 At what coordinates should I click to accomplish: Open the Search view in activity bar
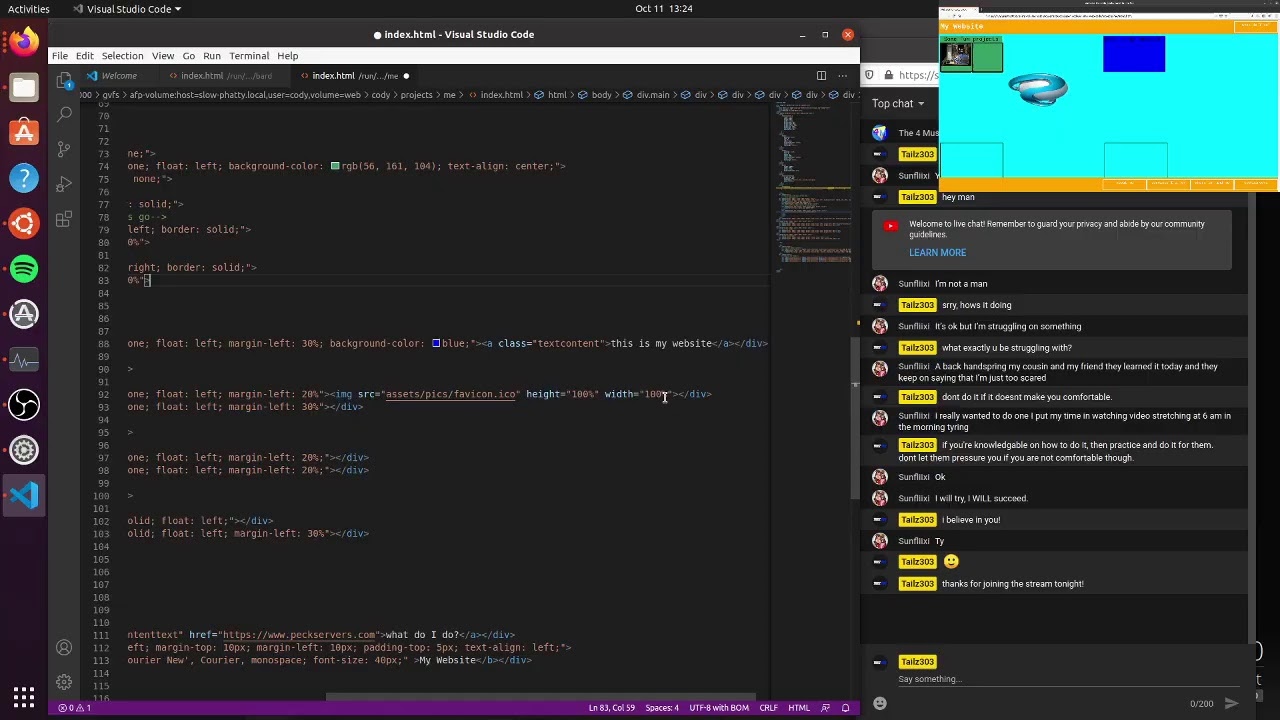64,115
